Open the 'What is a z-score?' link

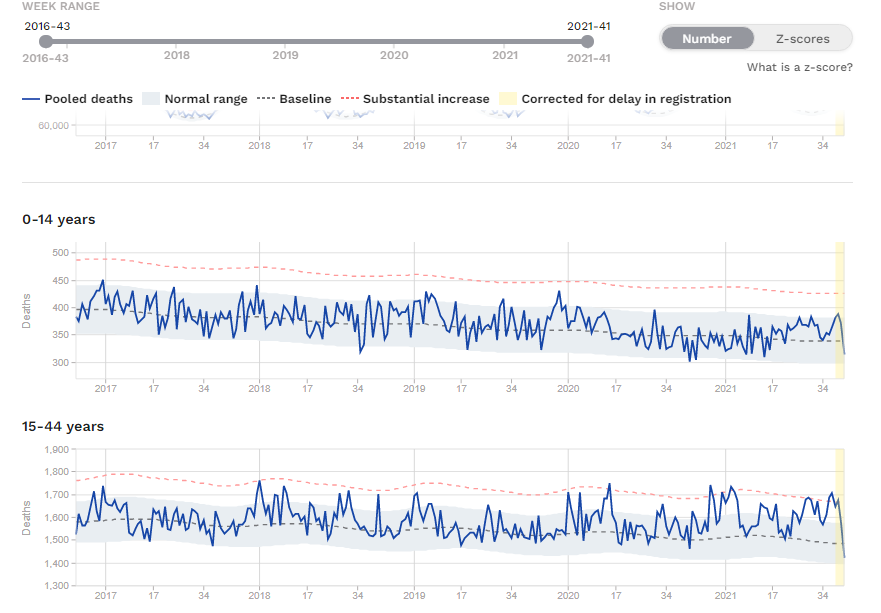point(799,67)
